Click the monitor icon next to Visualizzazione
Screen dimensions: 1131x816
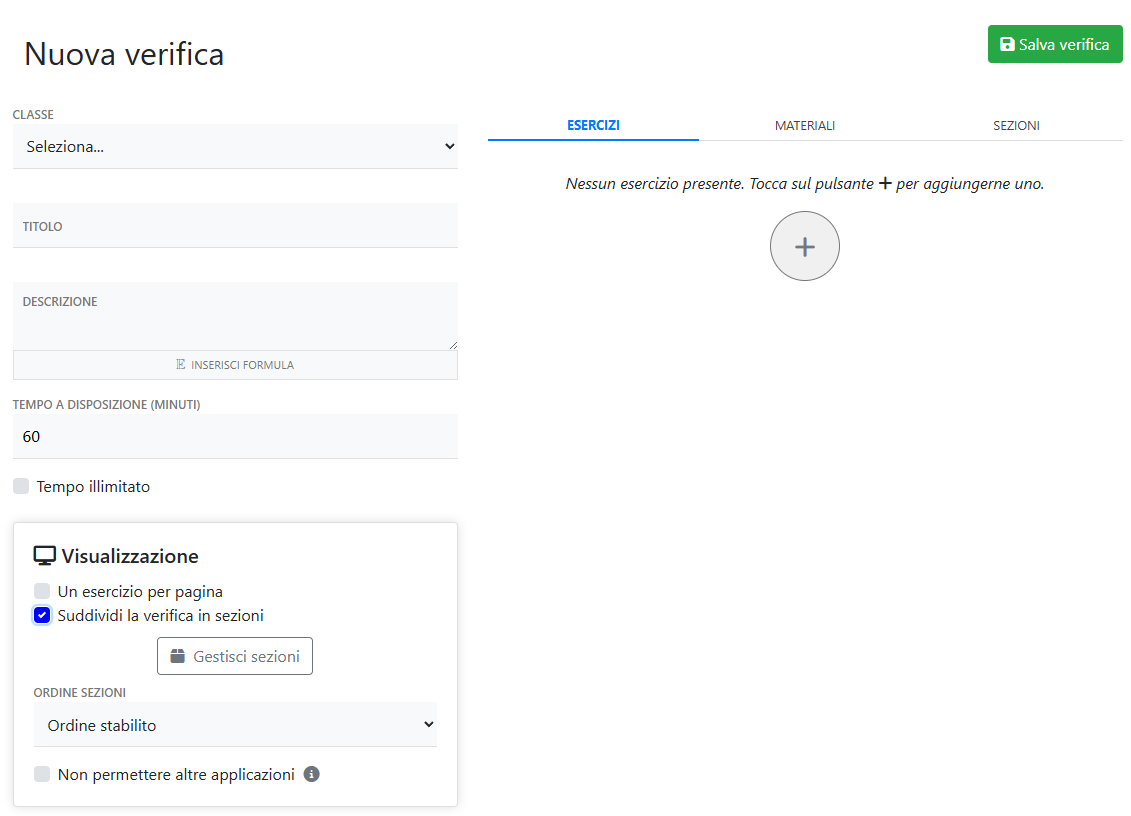pyautogui.click(x=45, y=556)
